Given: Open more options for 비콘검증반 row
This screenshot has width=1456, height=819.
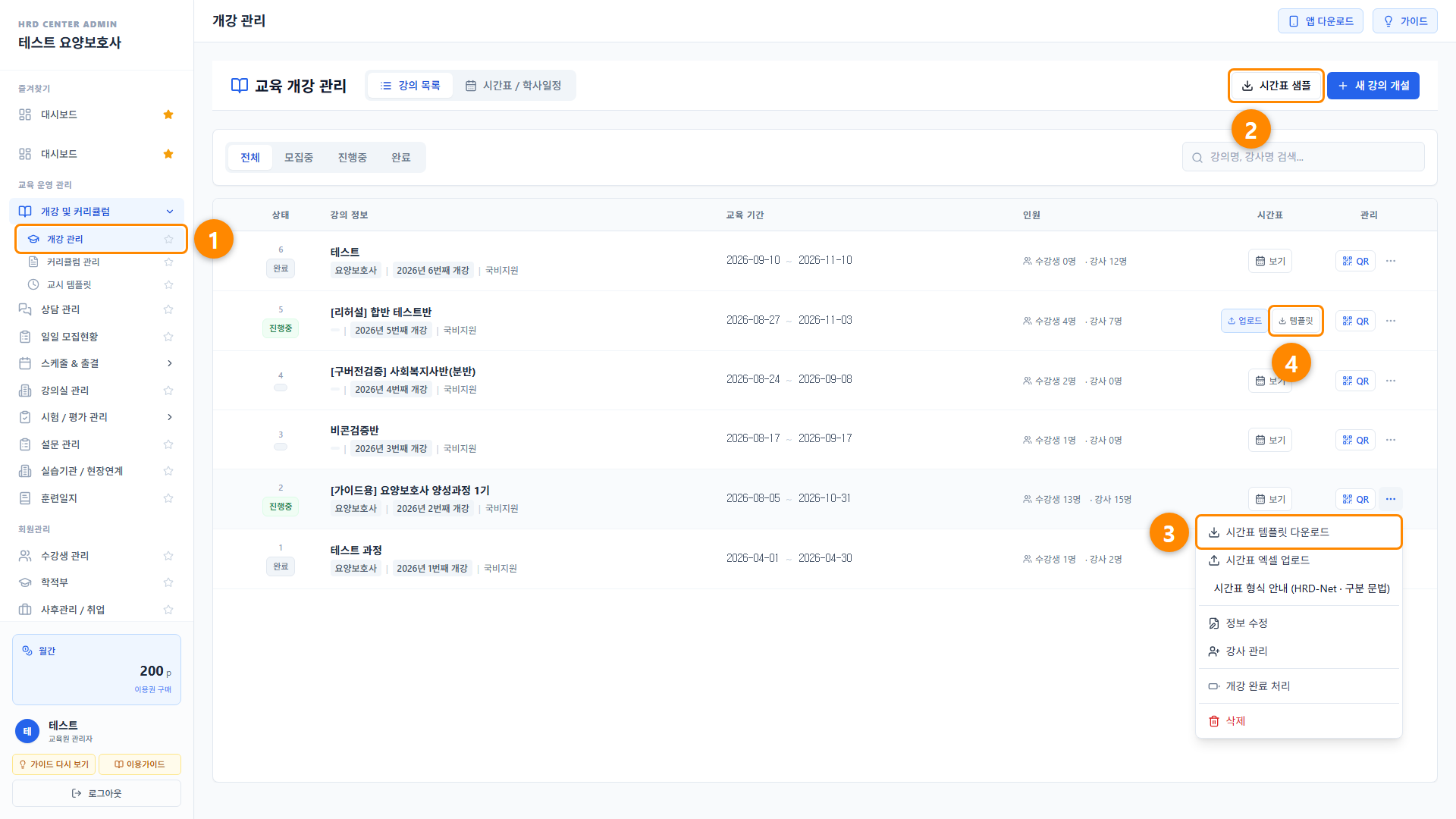Looking at the screenshot, I should pyautogui.click(x=1391, y=440).
